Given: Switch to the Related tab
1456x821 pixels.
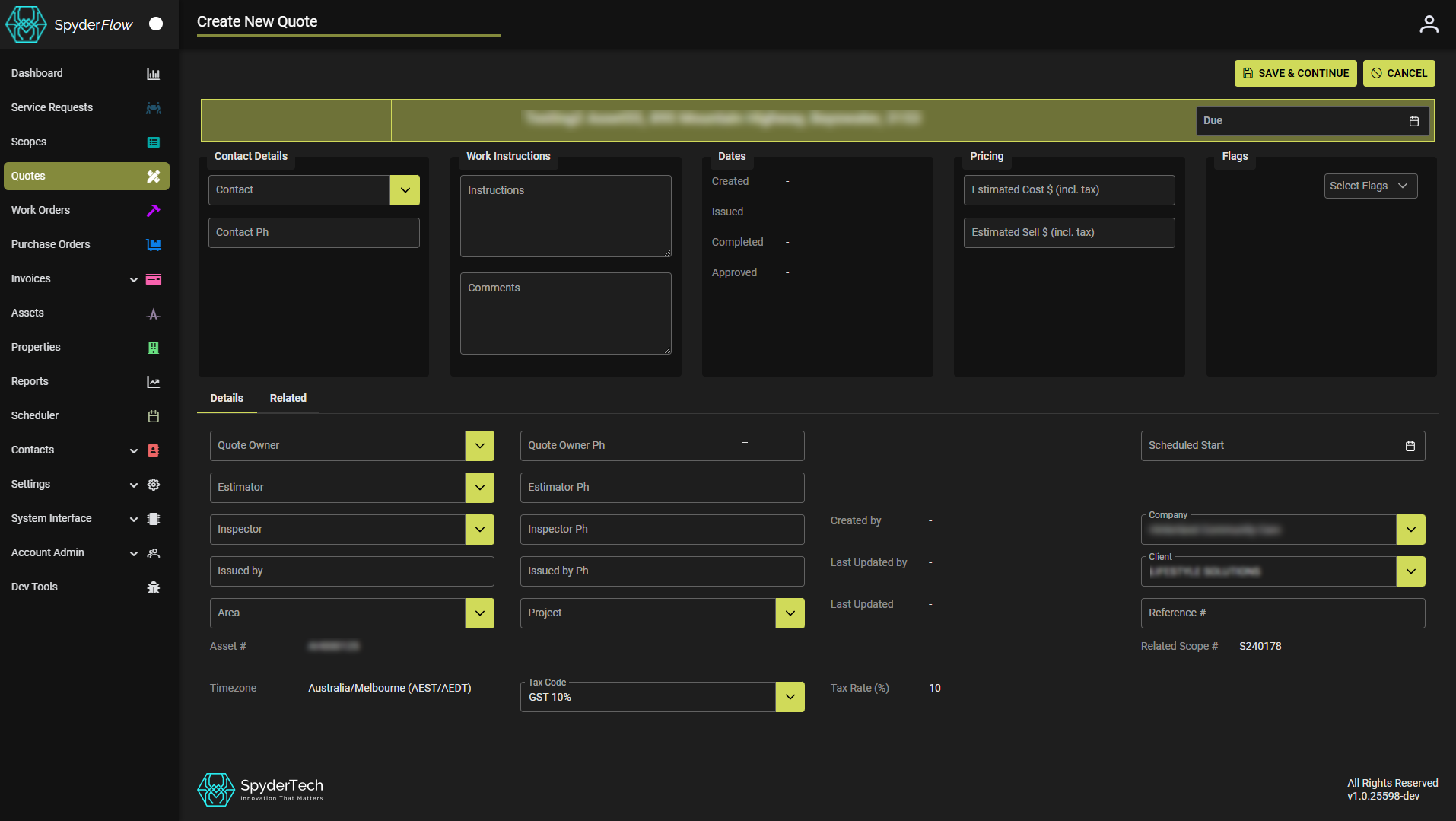Looking at the screenshot, I should click(288, 399).
